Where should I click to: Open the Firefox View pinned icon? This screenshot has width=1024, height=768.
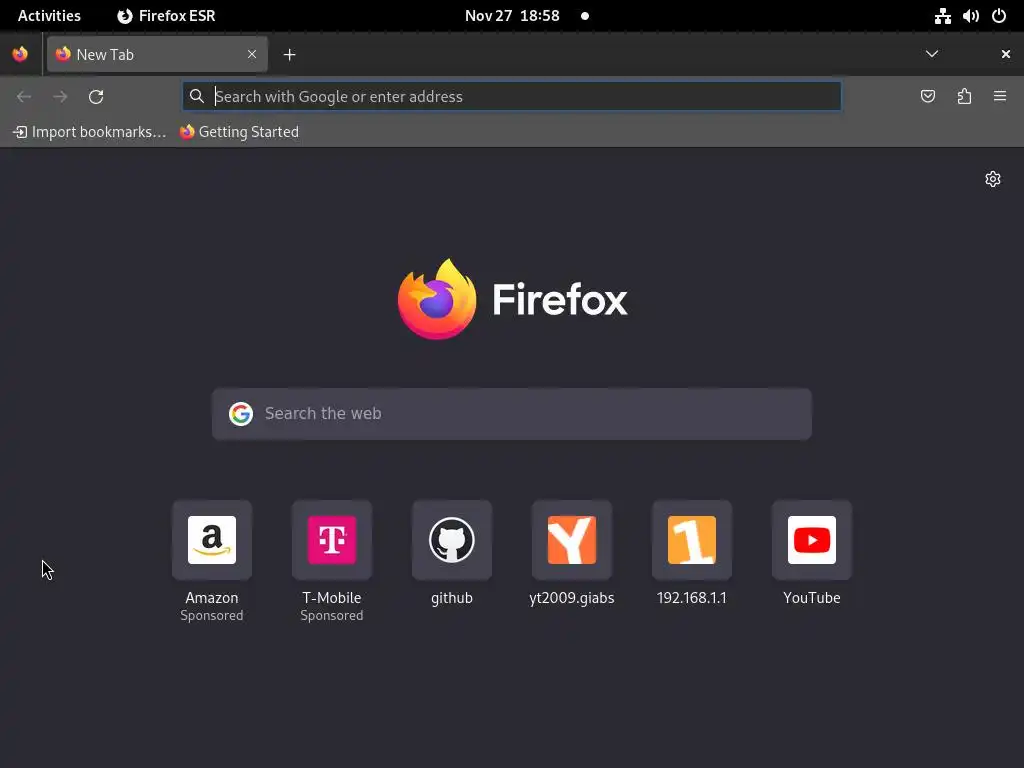coord(20,54)
